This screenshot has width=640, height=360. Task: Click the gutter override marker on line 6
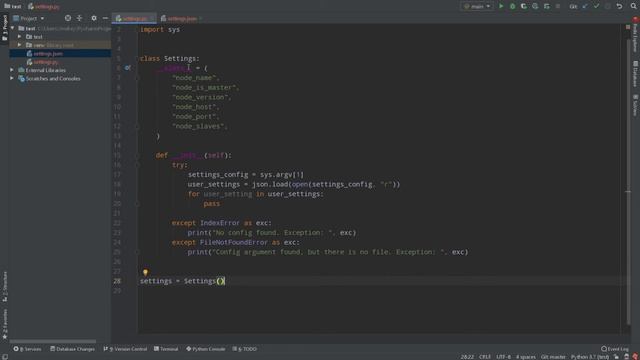[x=127, y=68]
